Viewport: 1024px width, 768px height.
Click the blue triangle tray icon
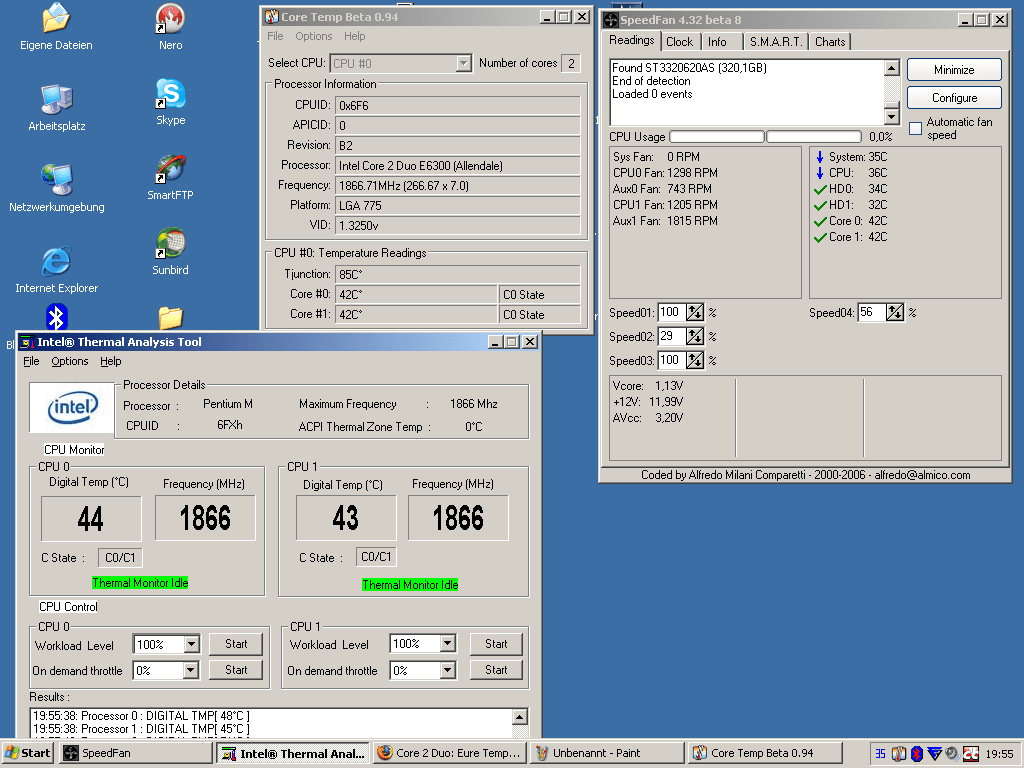pos(935,754)
